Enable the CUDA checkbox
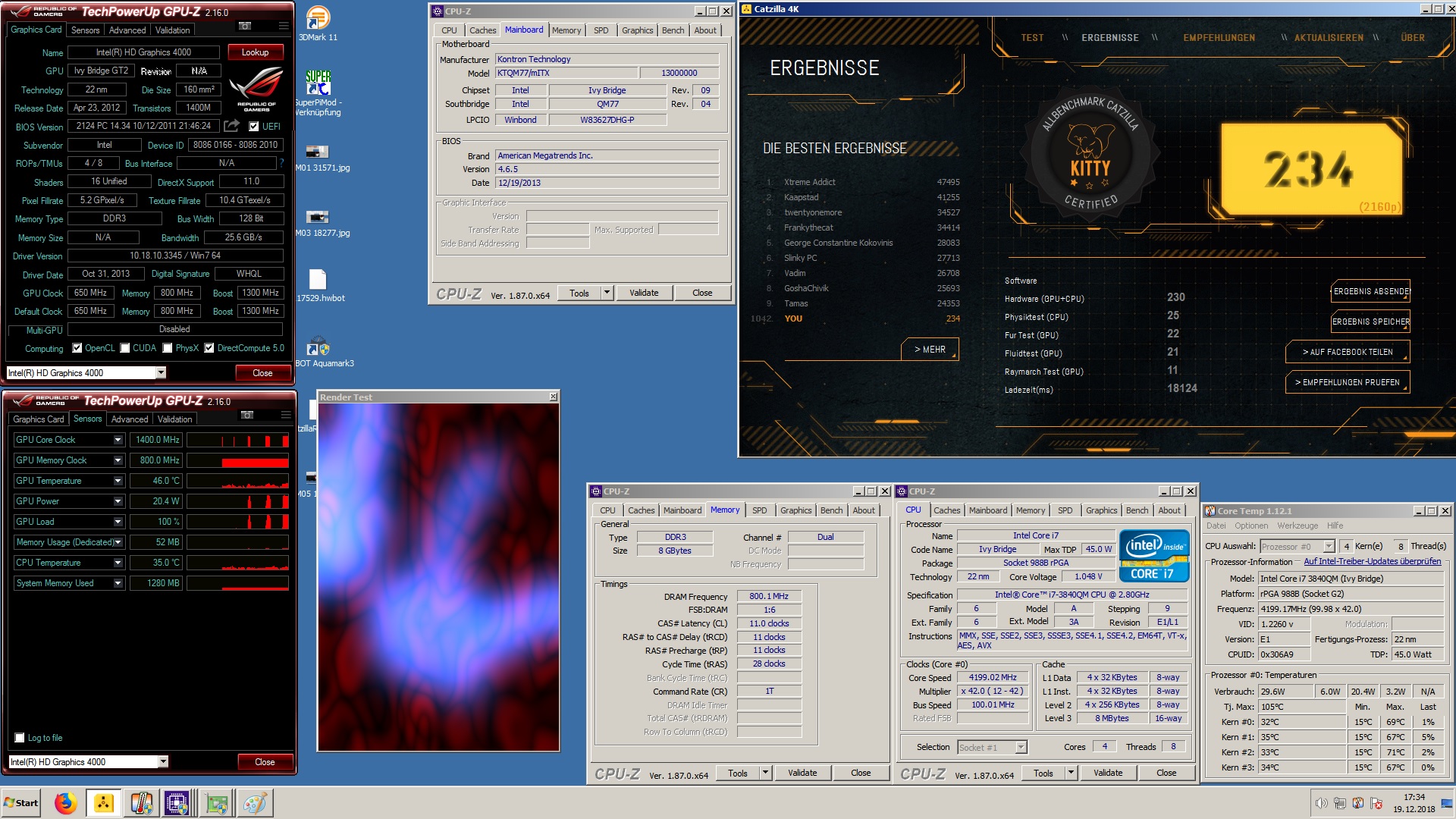This screenshot has height=819, width=1456. click(124, 348)
